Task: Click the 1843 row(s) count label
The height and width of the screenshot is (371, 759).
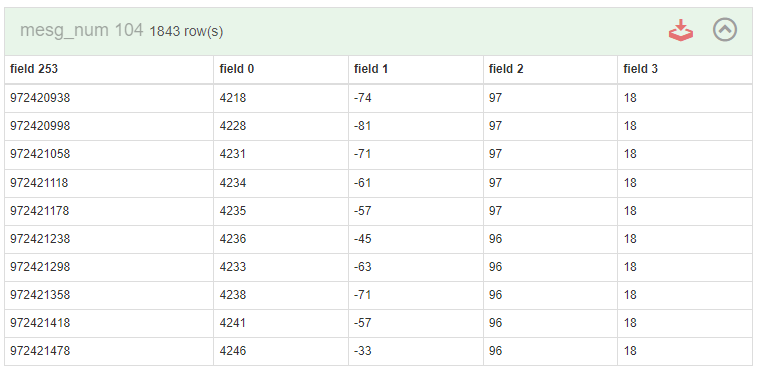Action: [186, 32]
